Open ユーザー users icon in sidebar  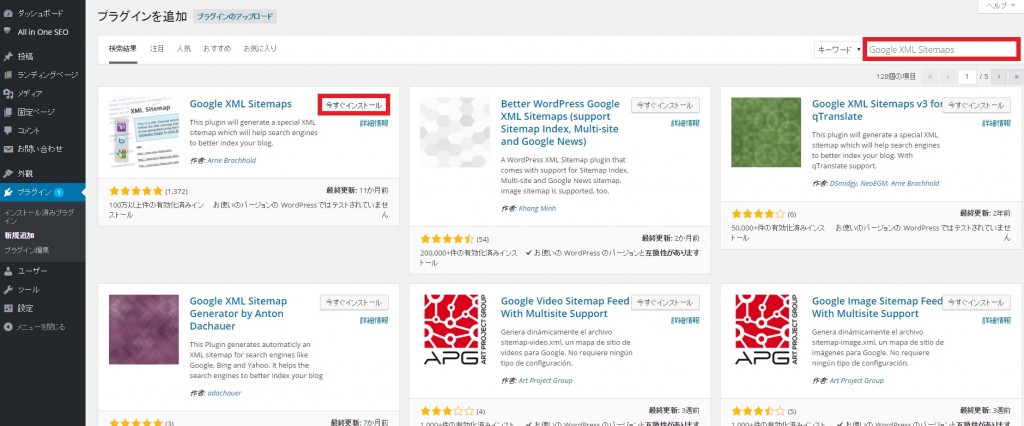[9, 271]
